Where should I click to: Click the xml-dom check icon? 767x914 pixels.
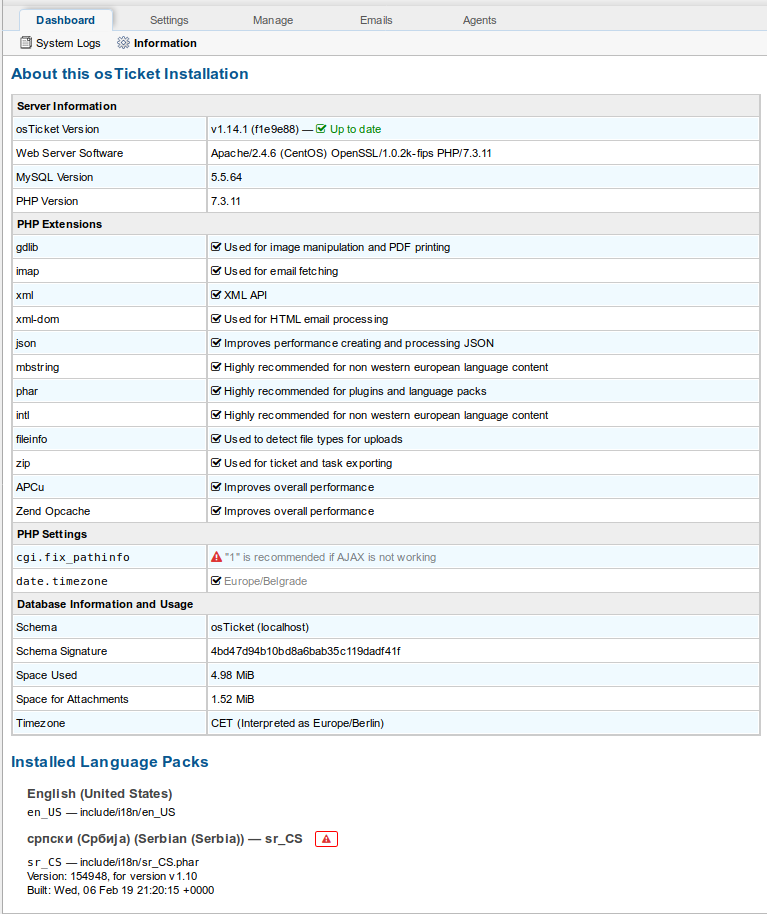coord(216,319)
